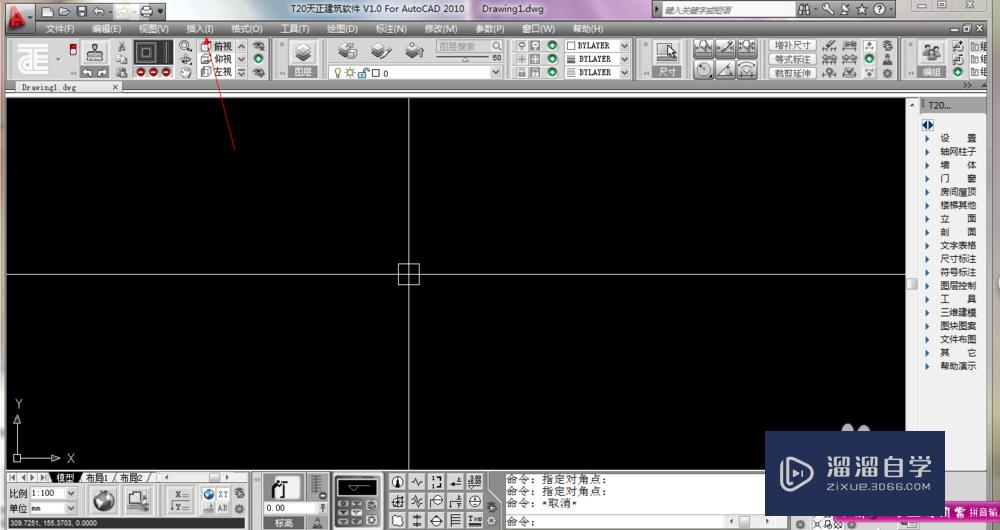Screen dimensions: 1000x530
Task: Toggle the sun freeze/thaw layer icon
Action: click(350, 73)
